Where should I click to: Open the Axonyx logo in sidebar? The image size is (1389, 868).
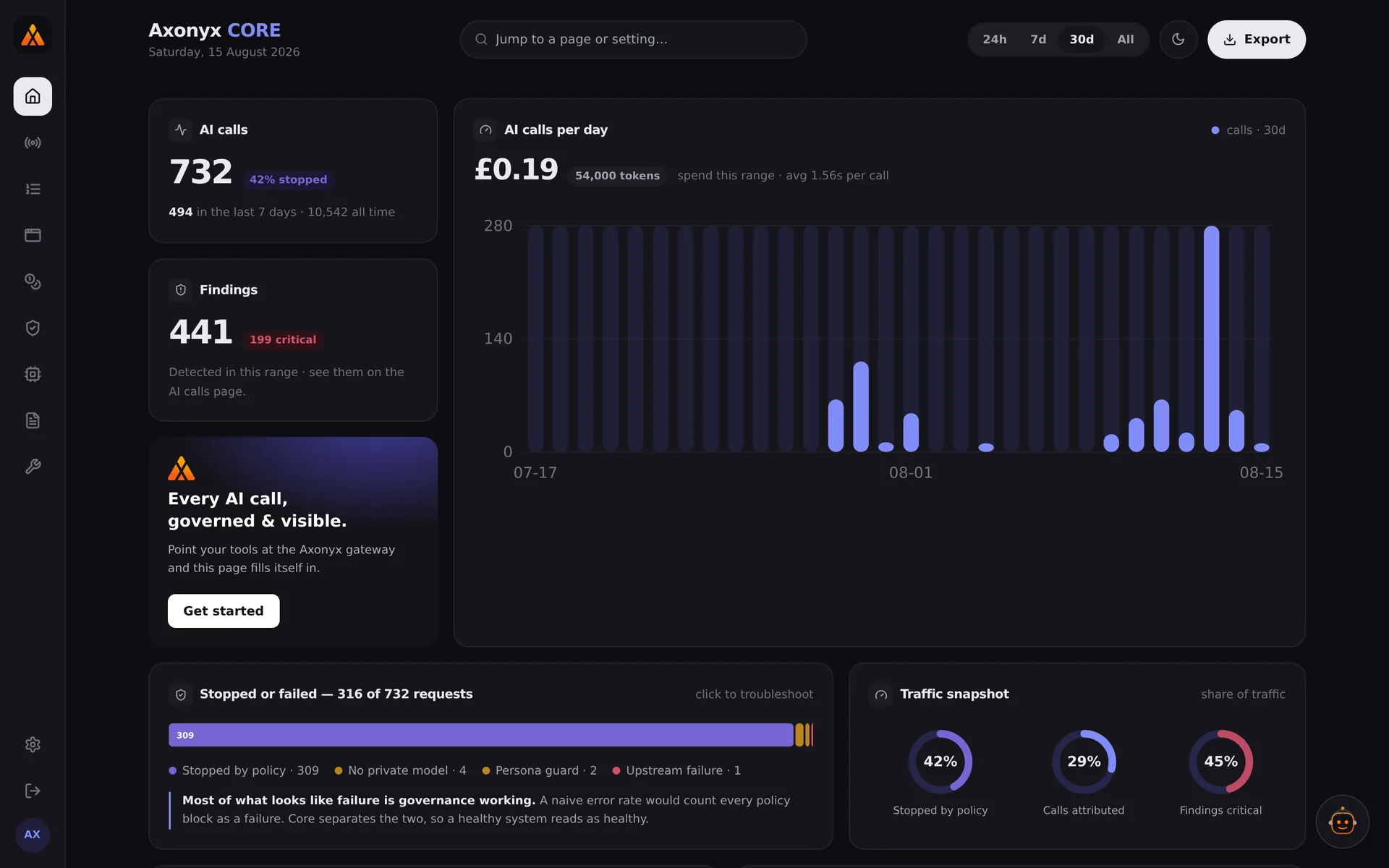33,35
